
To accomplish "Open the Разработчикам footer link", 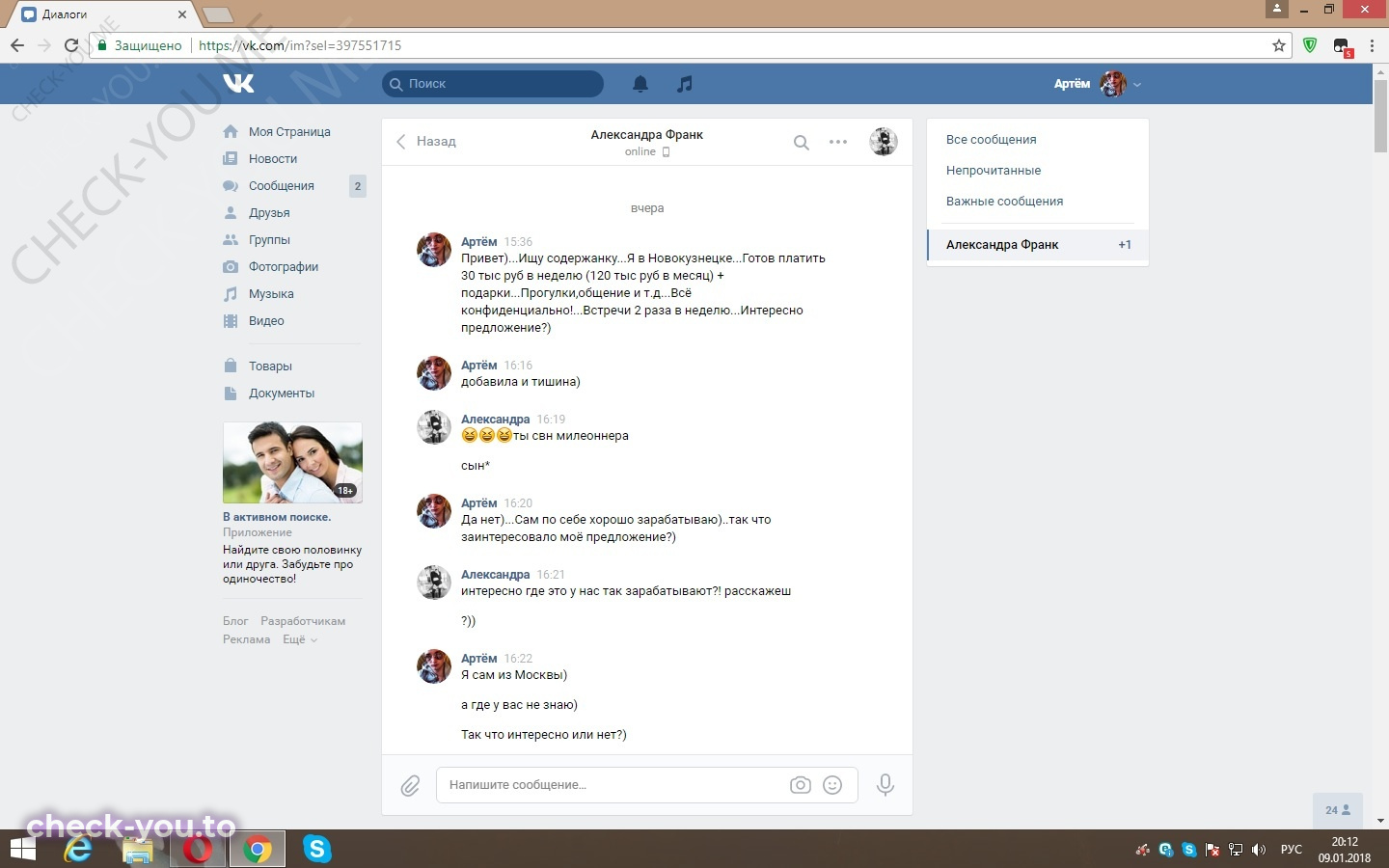I will [x=303, y=621].
